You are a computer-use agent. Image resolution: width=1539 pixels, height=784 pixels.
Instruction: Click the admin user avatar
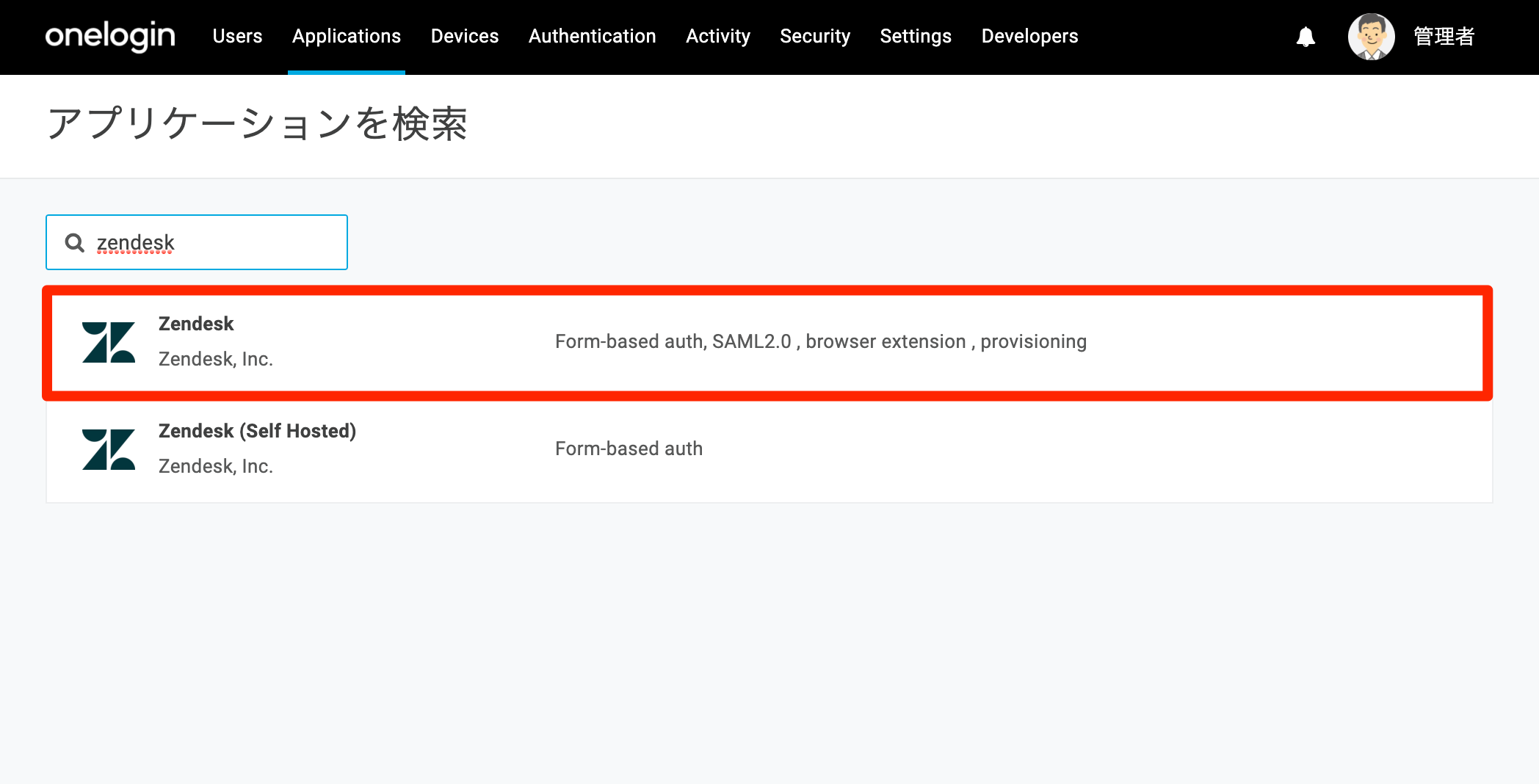(1371, 37)
